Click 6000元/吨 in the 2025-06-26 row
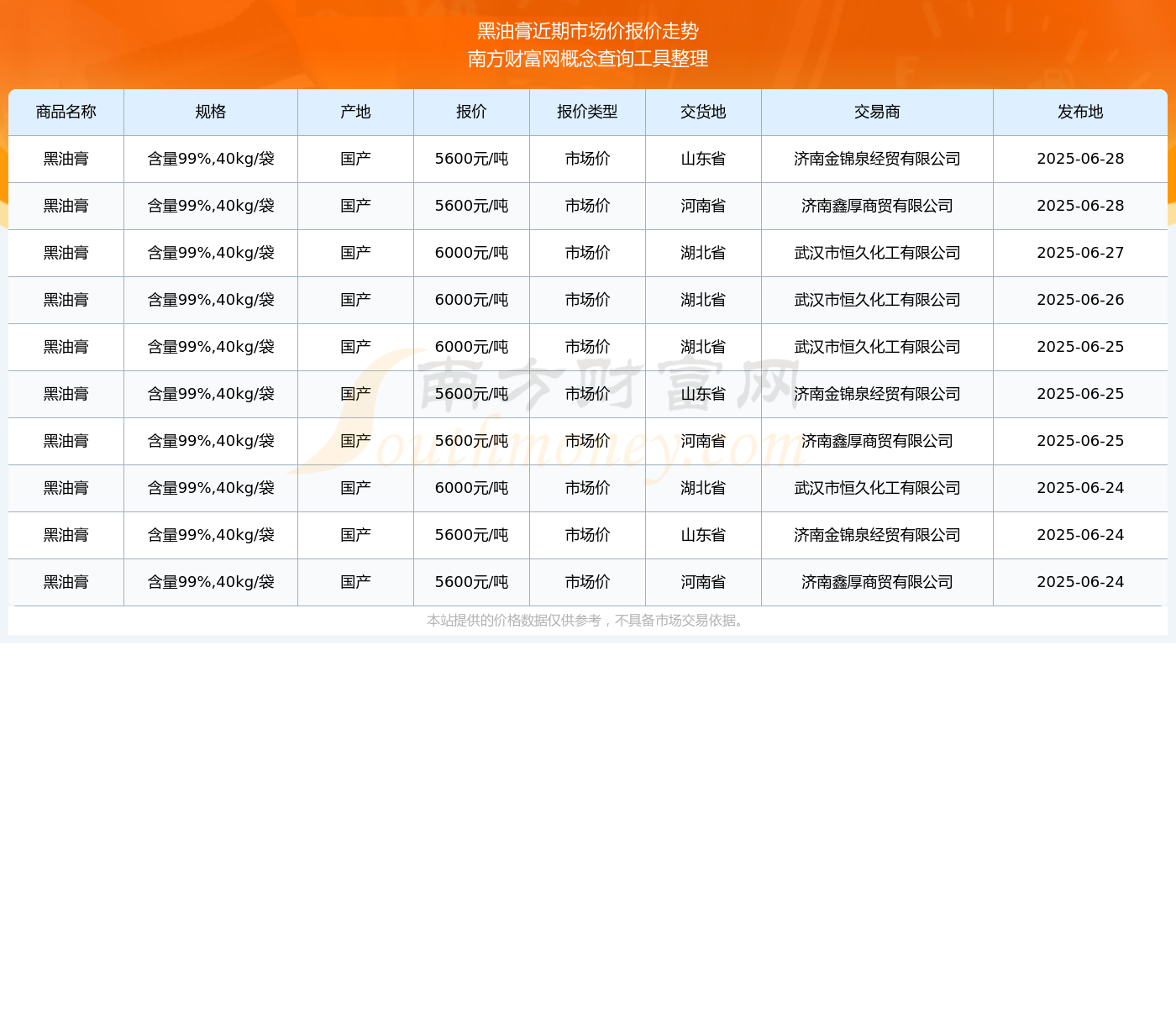The image size is (1176, 1012). point(472,300)
